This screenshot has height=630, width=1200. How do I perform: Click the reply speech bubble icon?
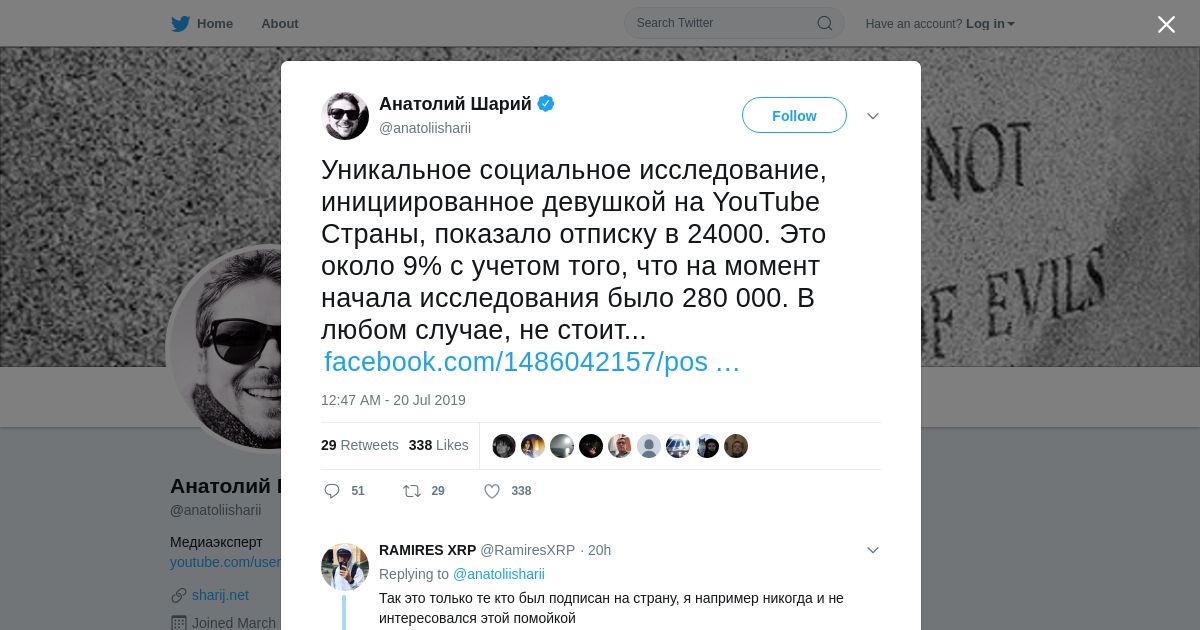coord(332,491)
